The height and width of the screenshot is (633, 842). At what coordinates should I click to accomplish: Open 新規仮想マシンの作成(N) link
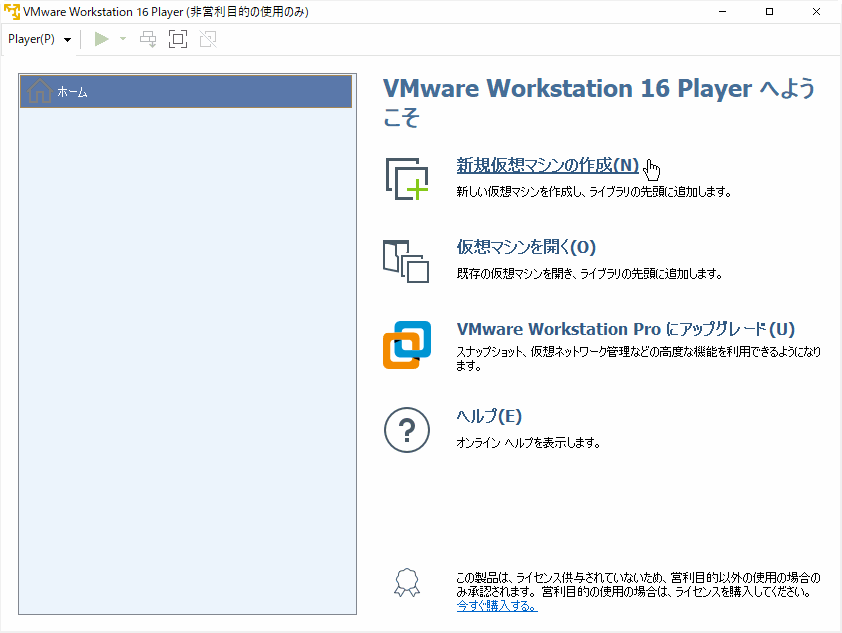click(x=546, y=165)
